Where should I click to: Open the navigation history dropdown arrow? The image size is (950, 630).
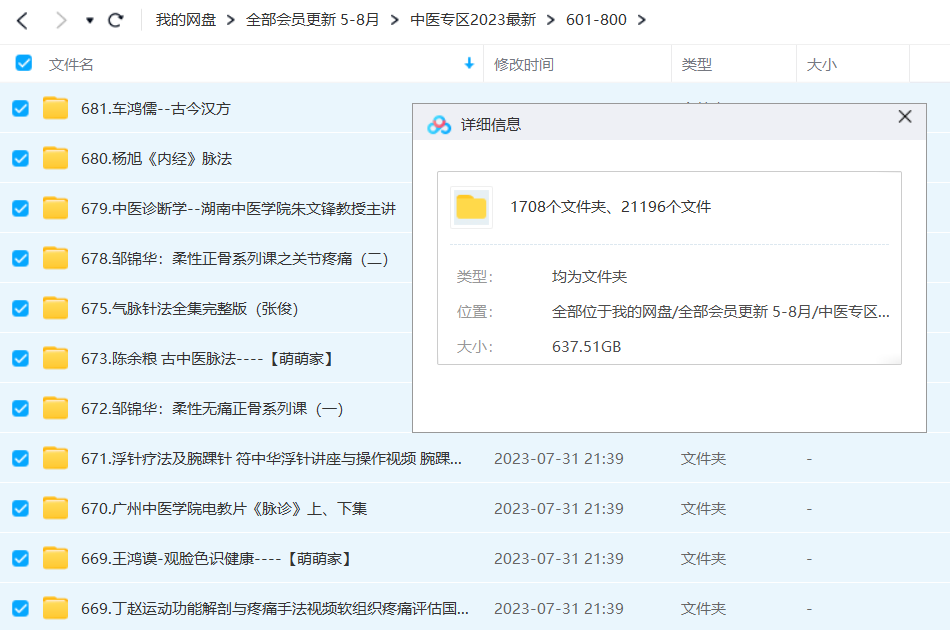click(89, 20)
